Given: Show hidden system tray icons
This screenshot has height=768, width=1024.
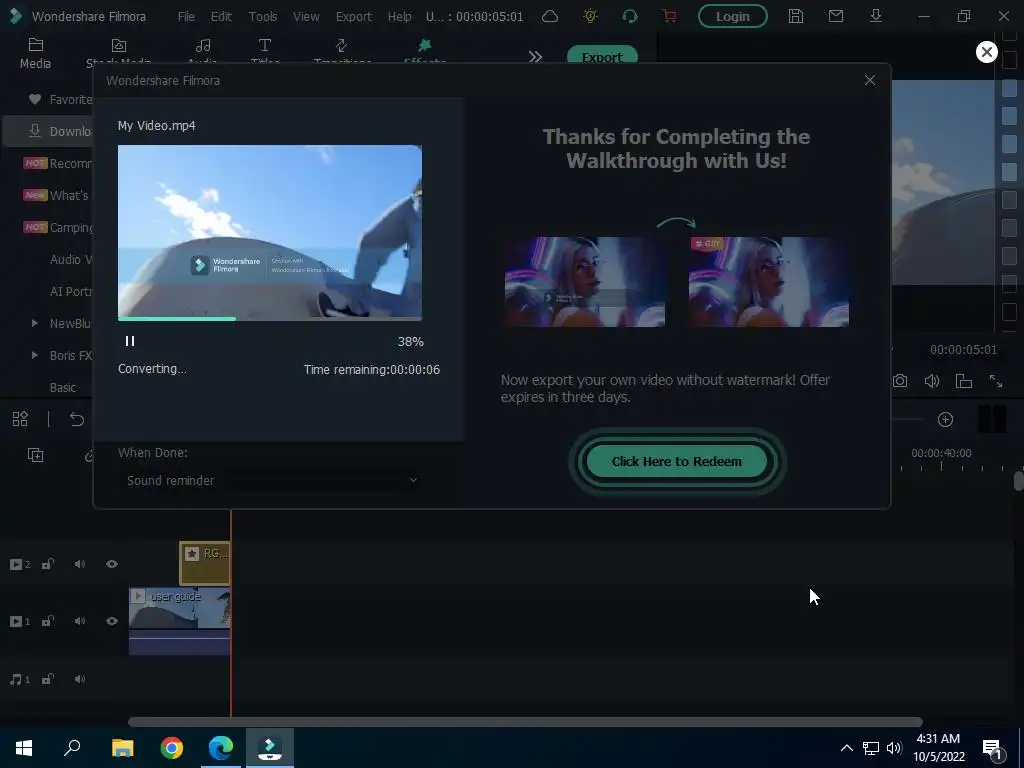Looking at the screenshot, I should (846, 748).
